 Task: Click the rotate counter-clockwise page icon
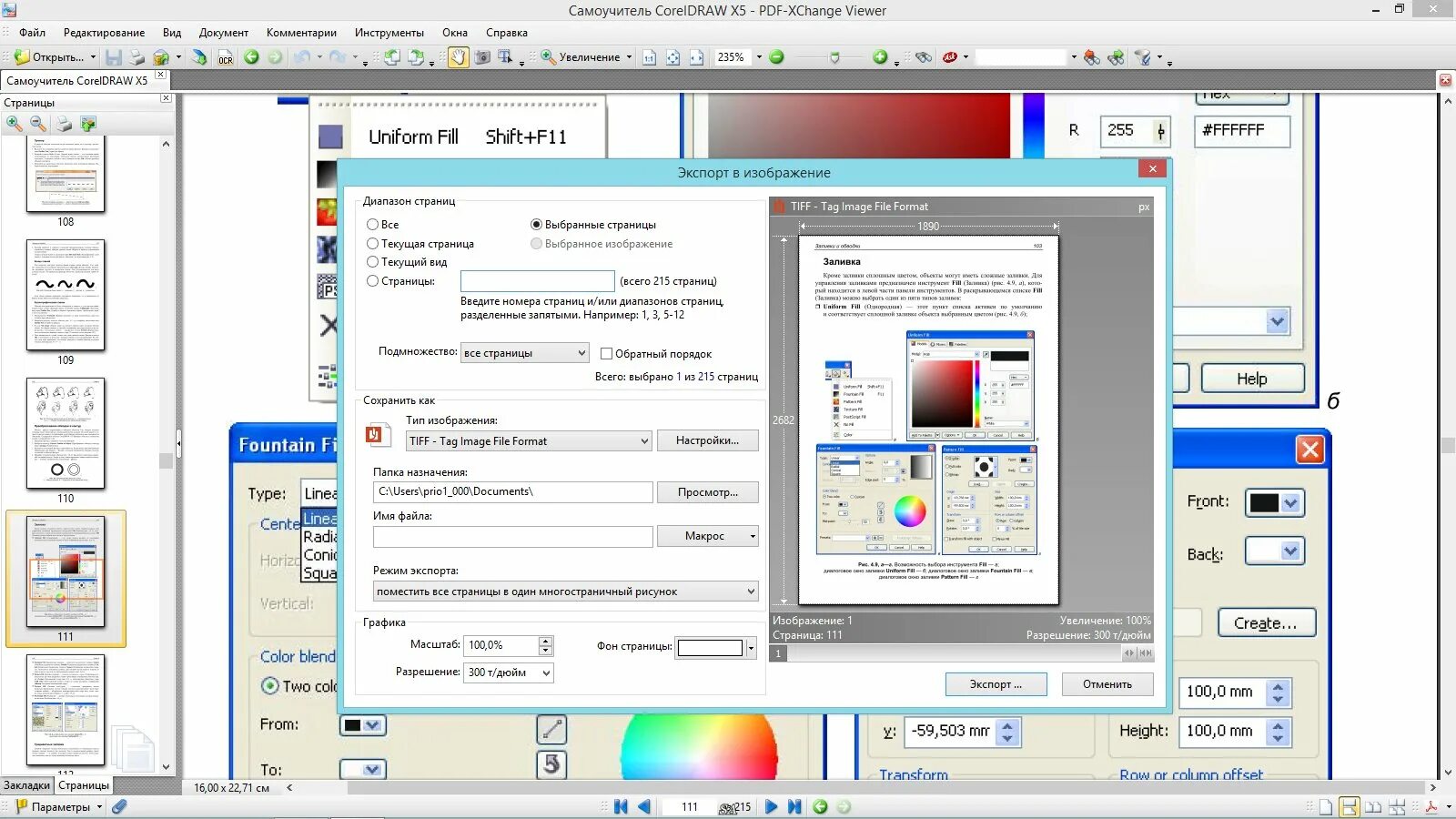pos(392,57)
